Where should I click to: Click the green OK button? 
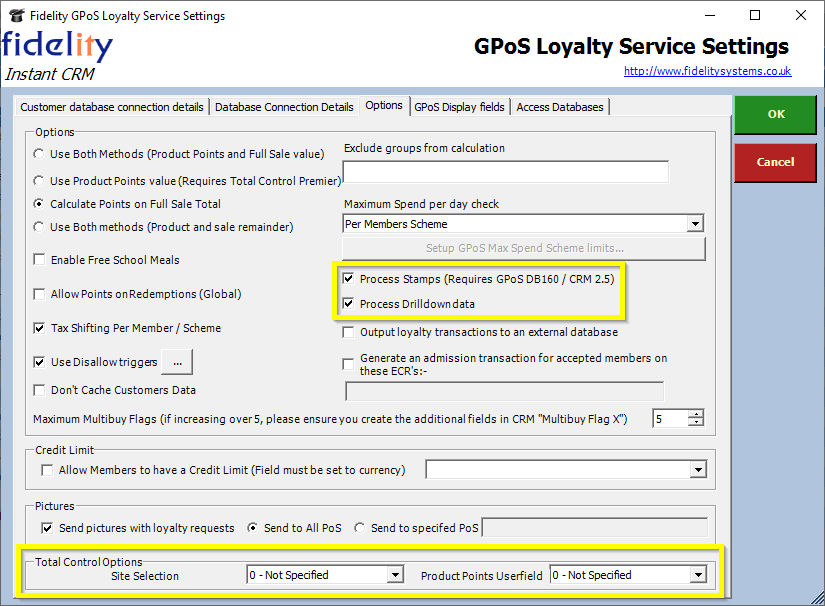click(776, 115)
